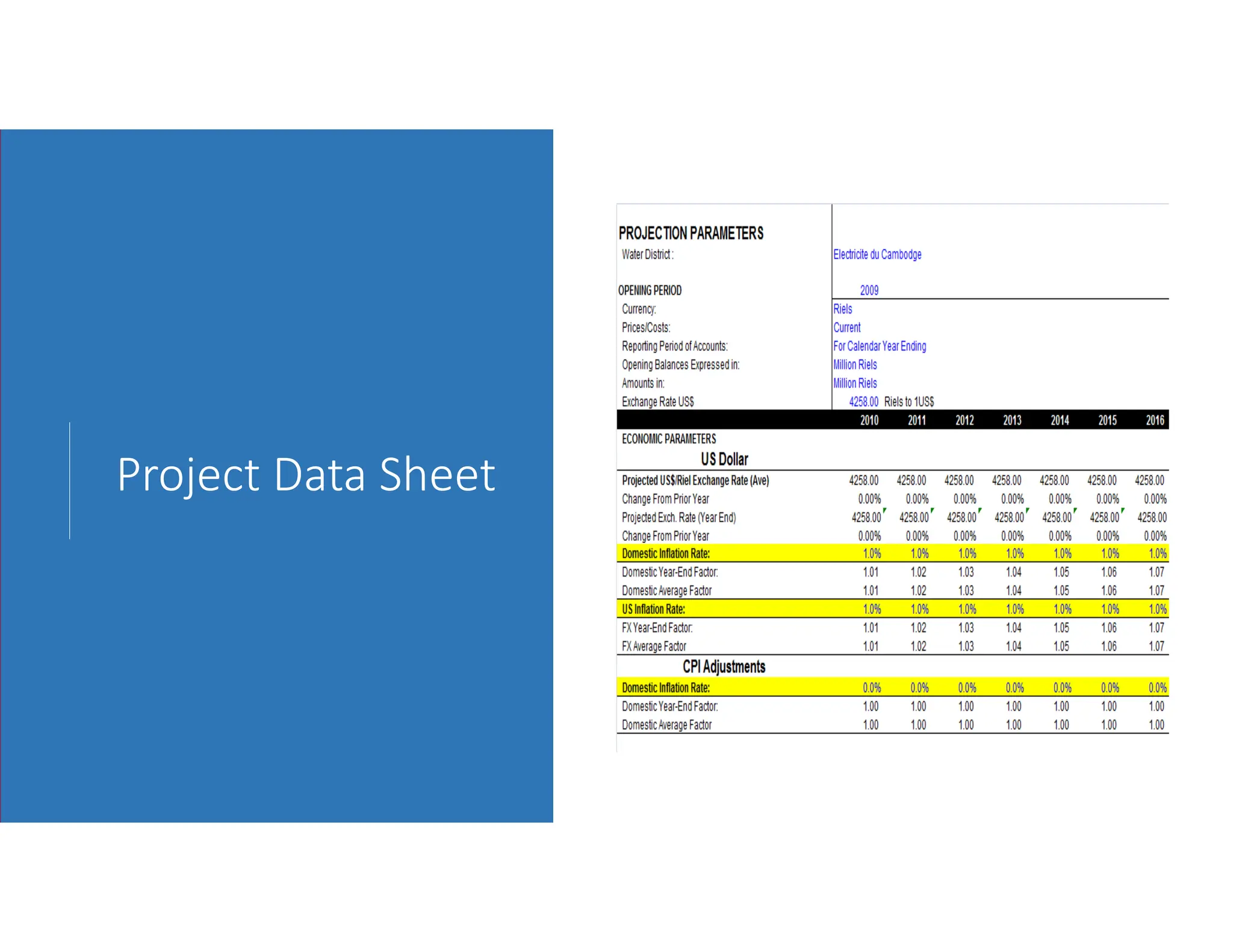Select the 'Current' prices value
Image resolution: width=1233 pixels, height=952 pixels.
coord(847,328)
